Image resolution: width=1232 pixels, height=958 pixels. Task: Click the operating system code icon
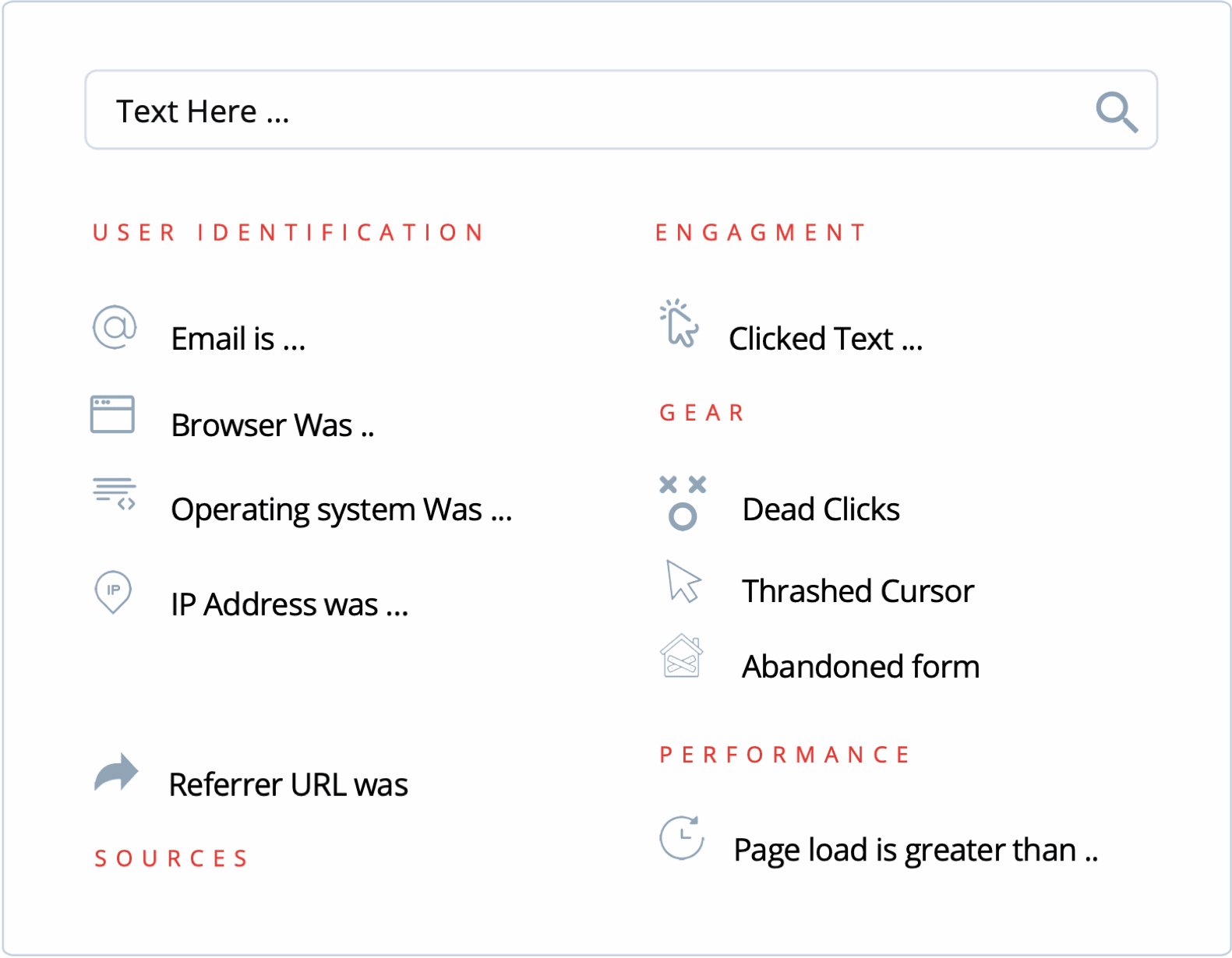pos(115,494)
